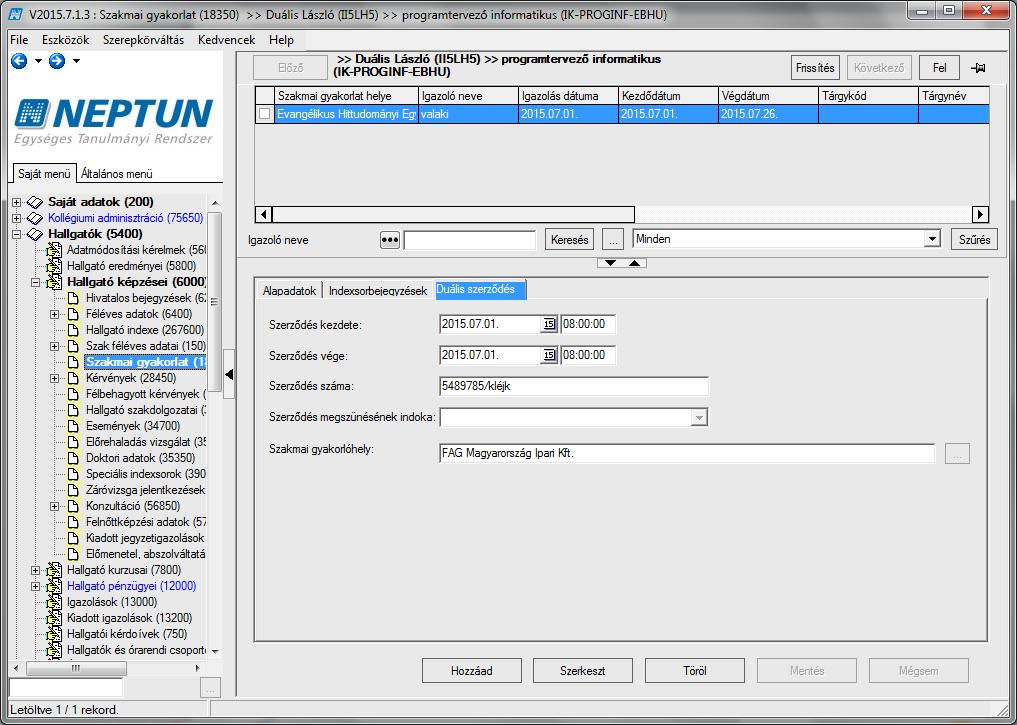Open the Kedvencek menu
The width and height of the screenshot is (1017, 725).
click(x=226, y=40)
